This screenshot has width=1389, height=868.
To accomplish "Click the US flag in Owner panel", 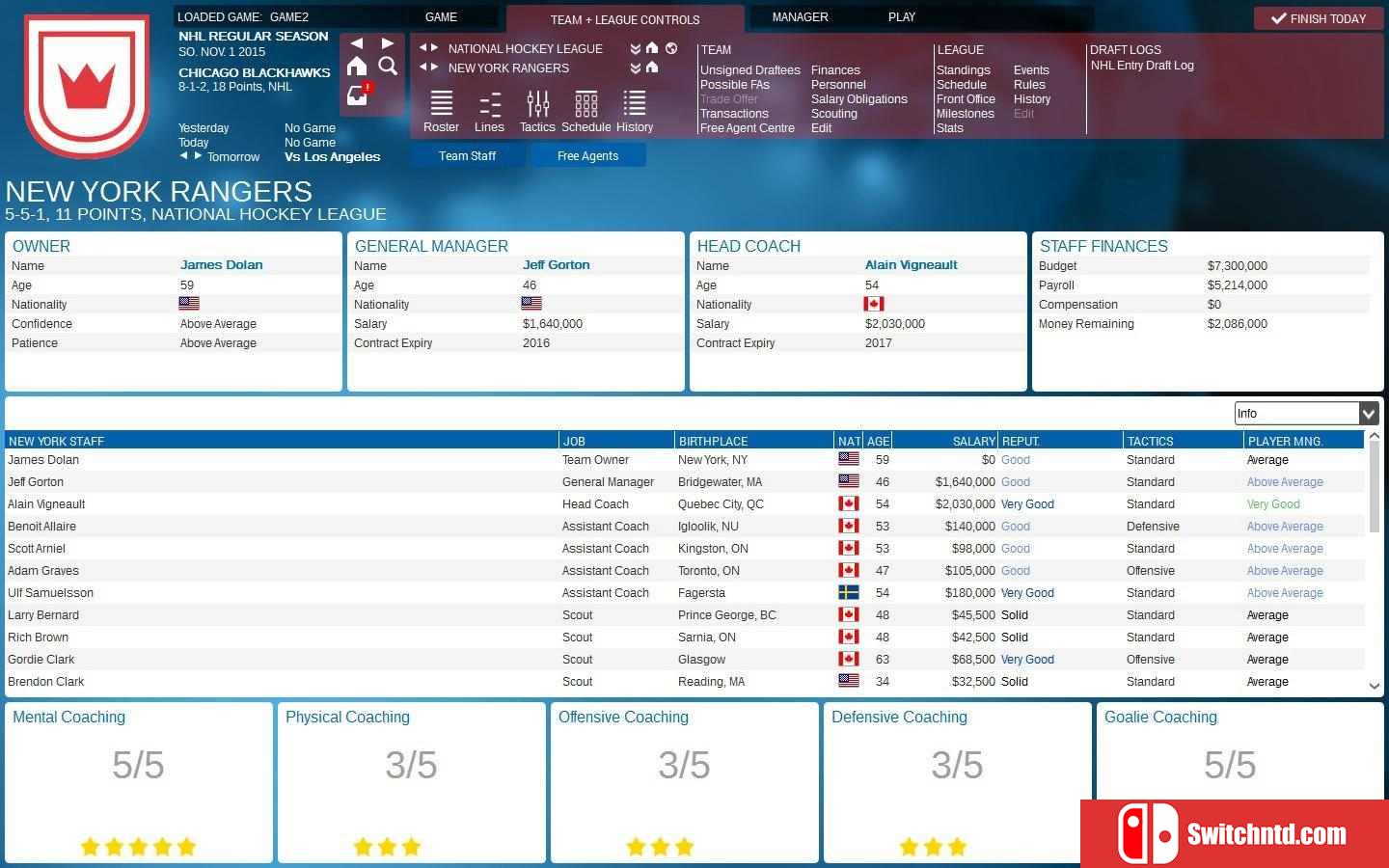I will (x=189, y=304).
